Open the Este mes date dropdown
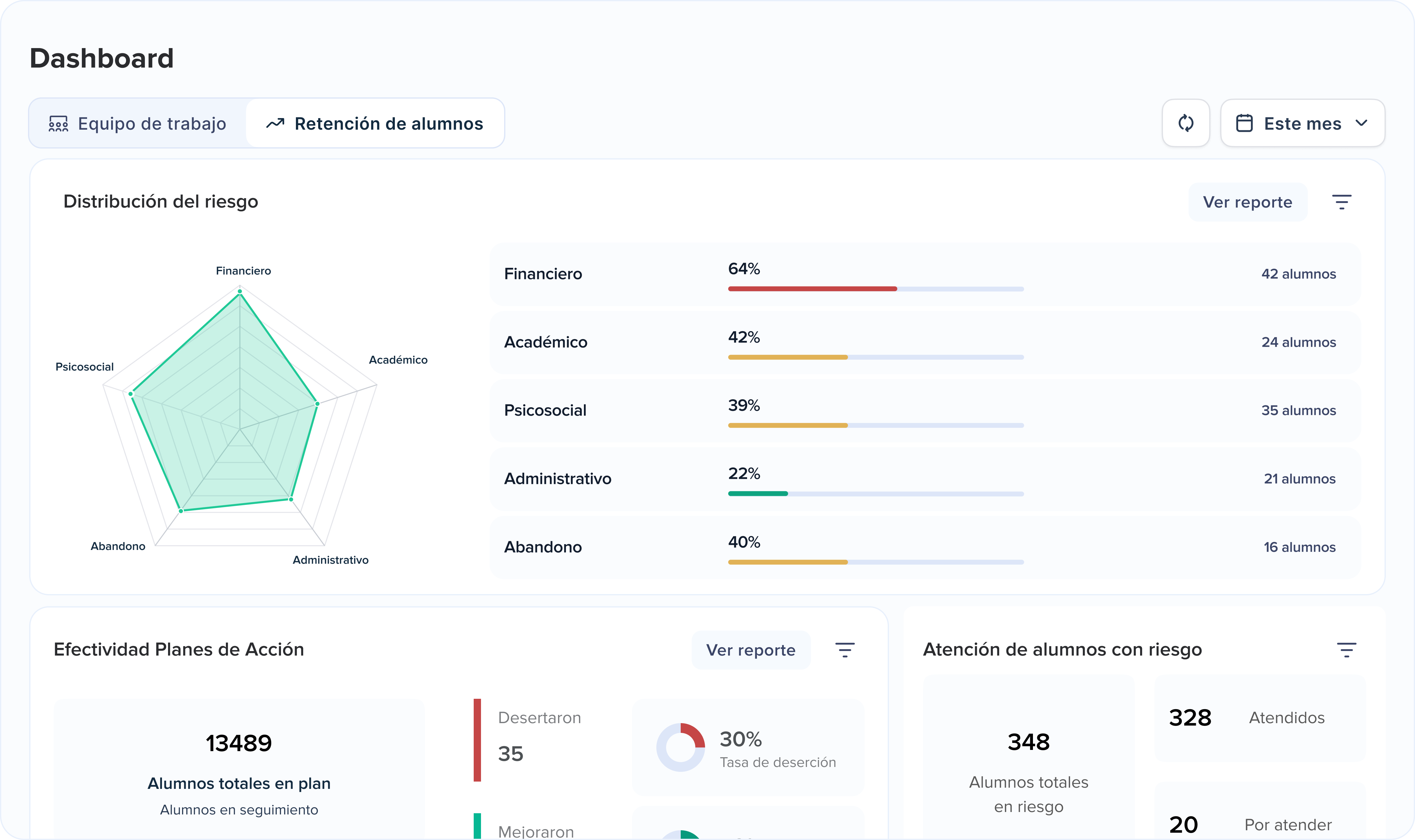The height and width of the screenshot is (840, 1415). (1302, 123)
